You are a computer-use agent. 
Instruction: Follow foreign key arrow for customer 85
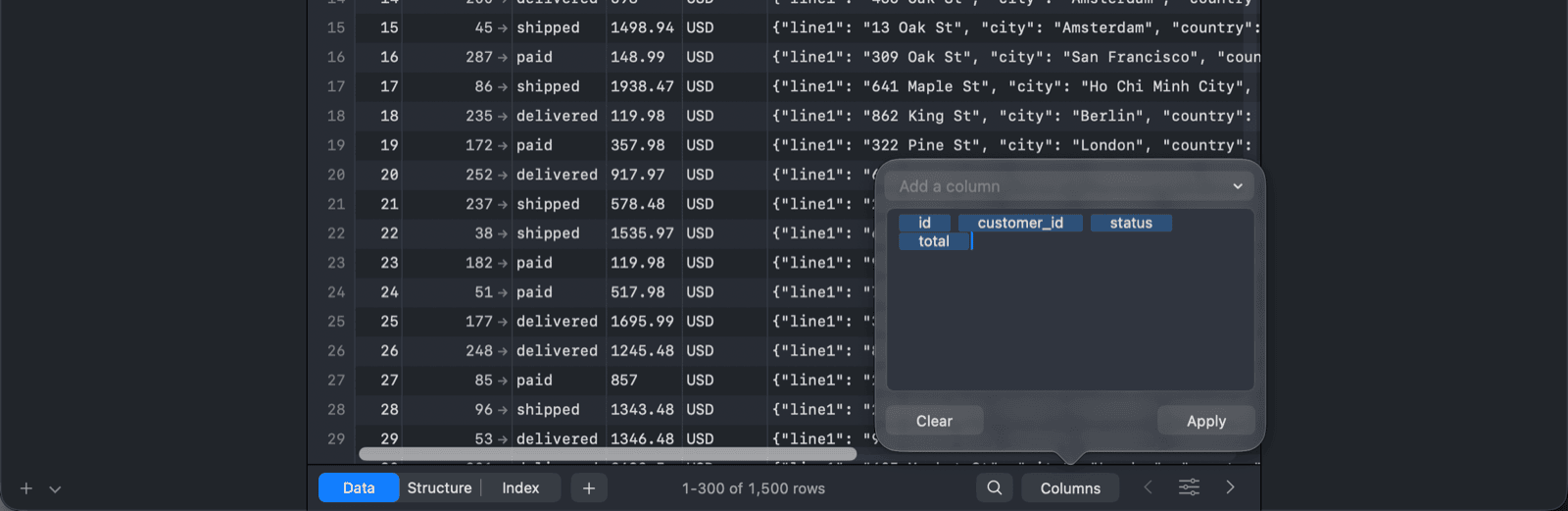tap(503, 381)
